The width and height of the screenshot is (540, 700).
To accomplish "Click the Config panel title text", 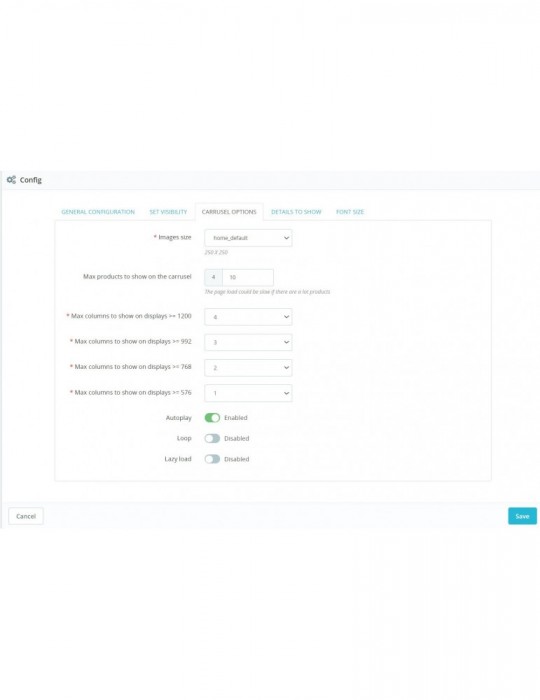I will (30, 180).
